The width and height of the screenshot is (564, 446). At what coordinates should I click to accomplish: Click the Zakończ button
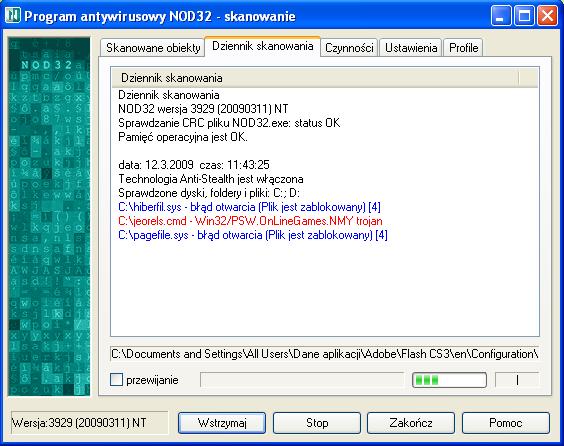click(411, 423)
